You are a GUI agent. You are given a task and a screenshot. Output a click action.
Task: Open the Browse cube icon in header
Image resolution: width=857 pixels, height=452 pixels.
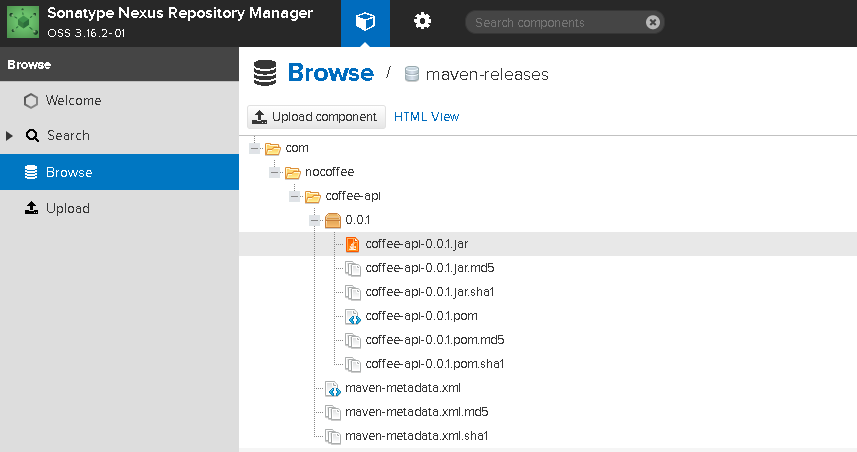click(365, 22)
